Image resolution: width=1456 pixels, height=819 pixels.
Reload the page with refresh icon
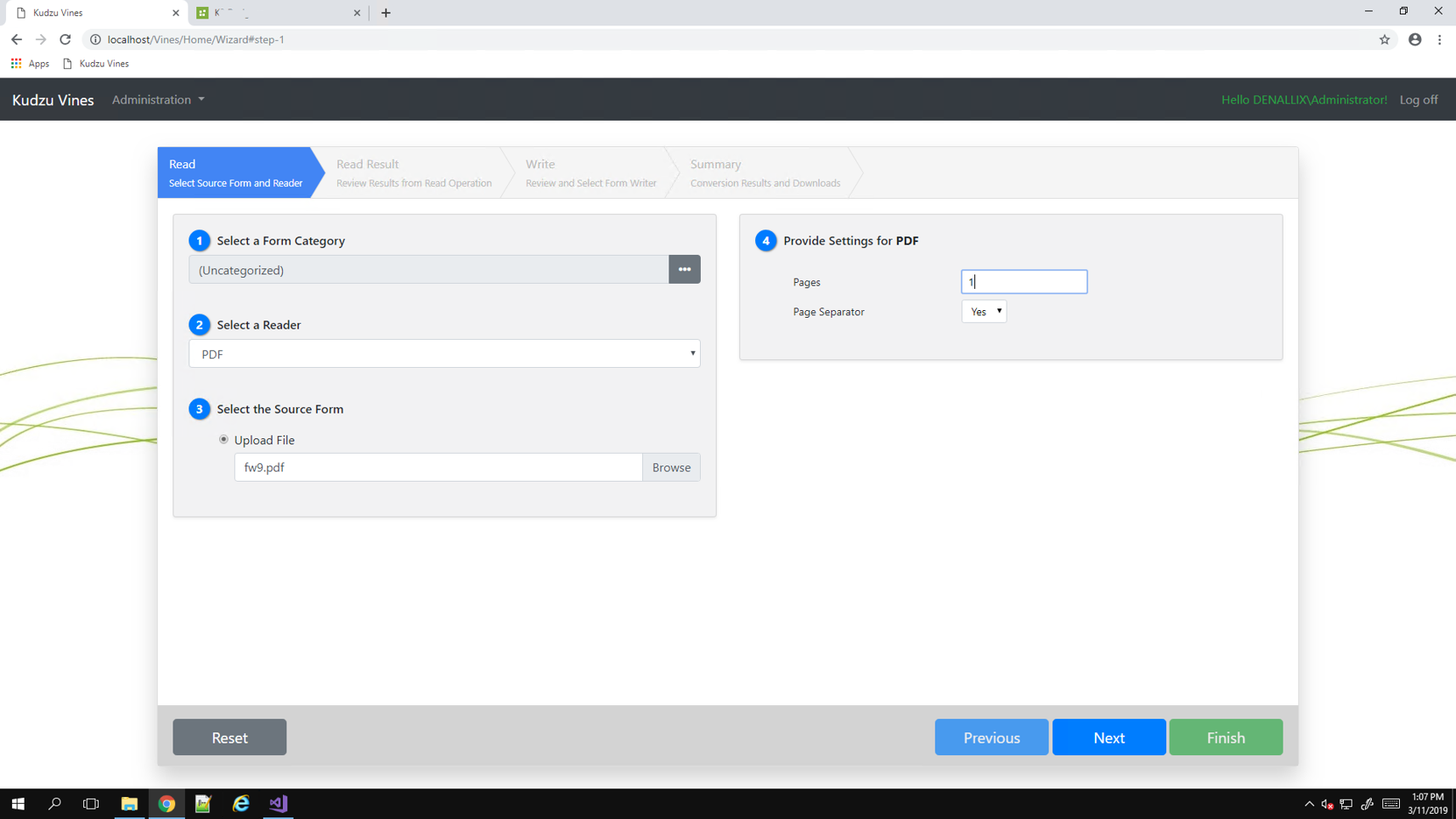[x=65, y=39]
